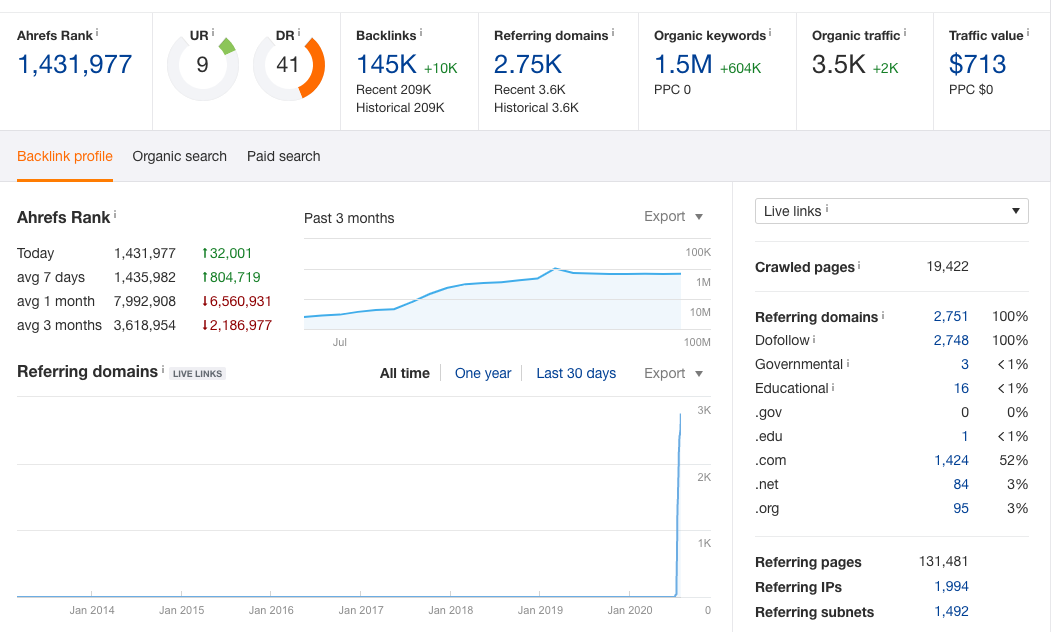
Task: Open Traffic value $713
Action: pos(978,64)
